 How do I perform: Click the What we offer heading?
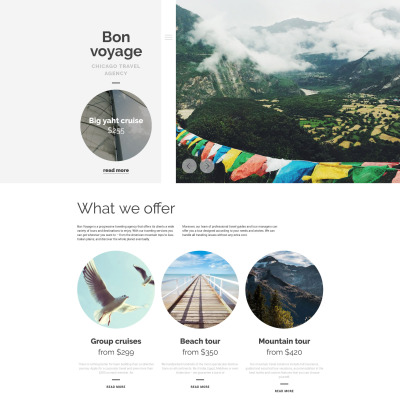pyautogui.click(x=126, y=208)
